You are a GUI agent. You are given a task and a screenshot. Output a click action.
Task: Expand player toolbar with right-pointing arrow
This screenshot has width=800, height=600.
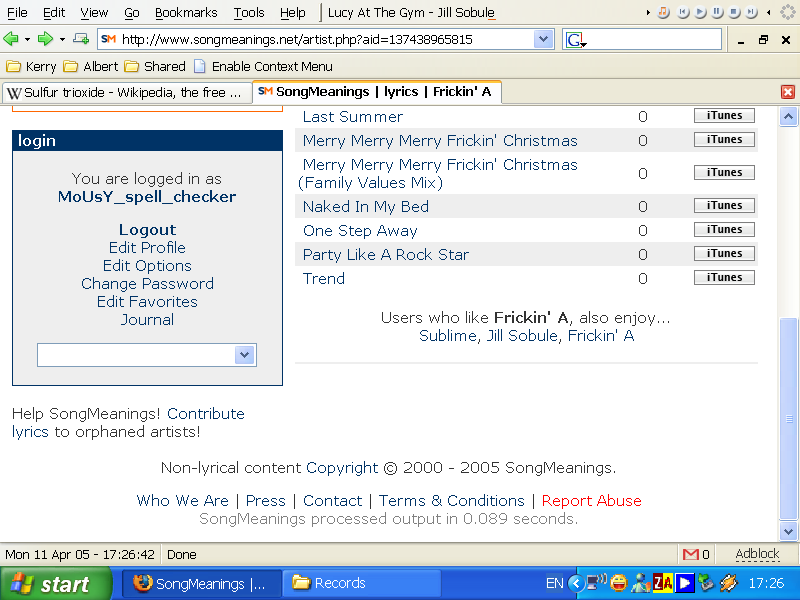(x=648, y=12)
